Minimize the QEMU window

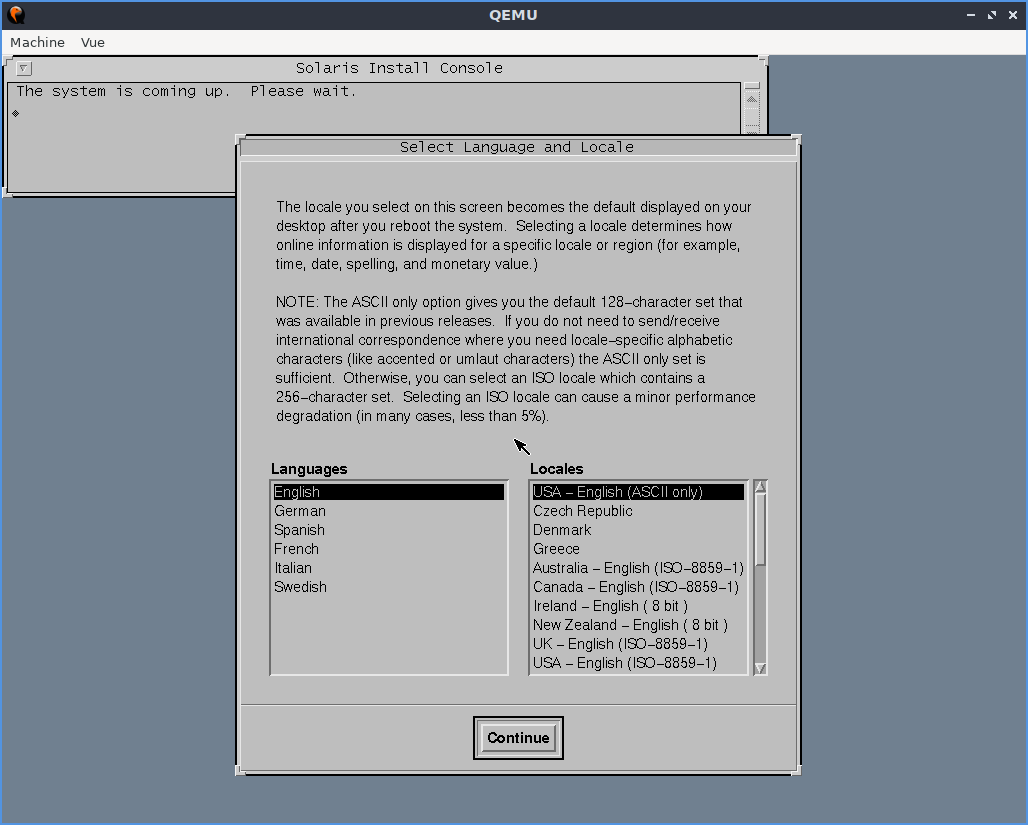click(971, 15)
